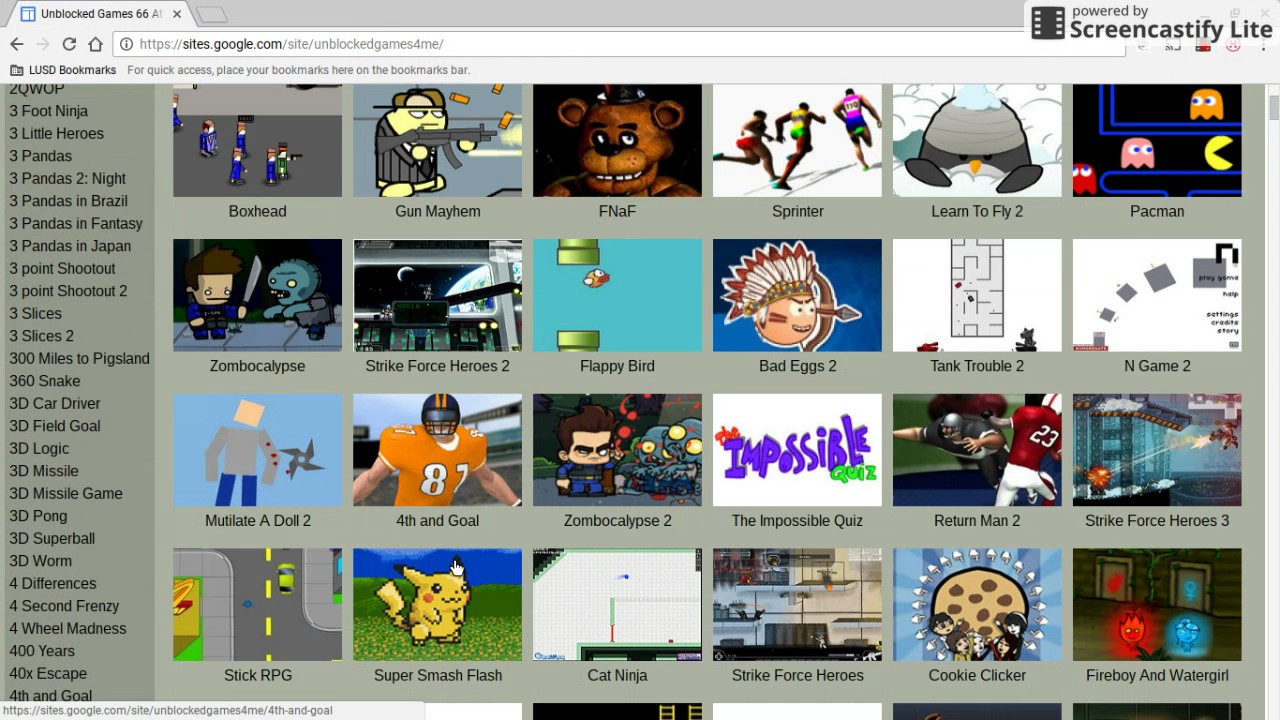
Task: Open the Boxhead game thumbnail
Action: coord(257,140)
